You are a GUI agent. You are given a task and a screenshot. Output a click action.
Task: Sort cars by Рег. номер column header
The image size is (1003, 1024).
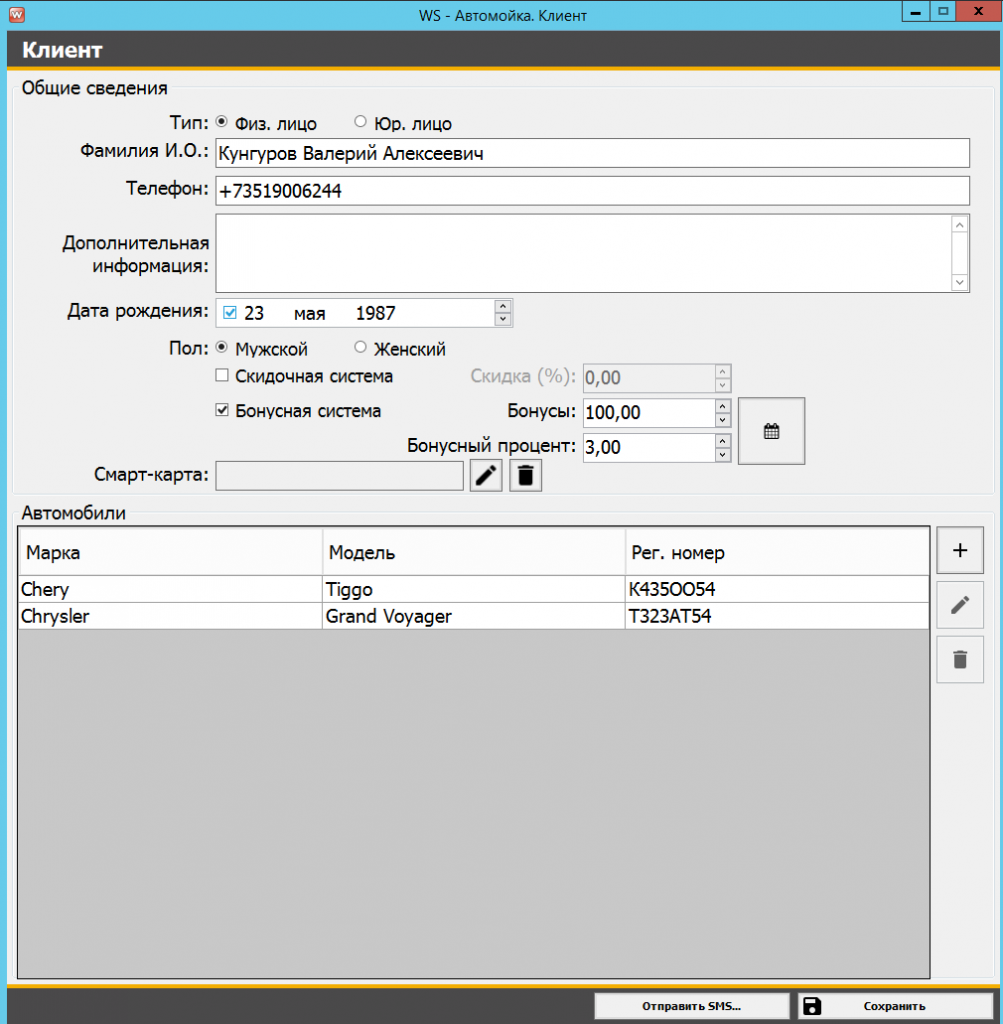(x=777, y=552)
